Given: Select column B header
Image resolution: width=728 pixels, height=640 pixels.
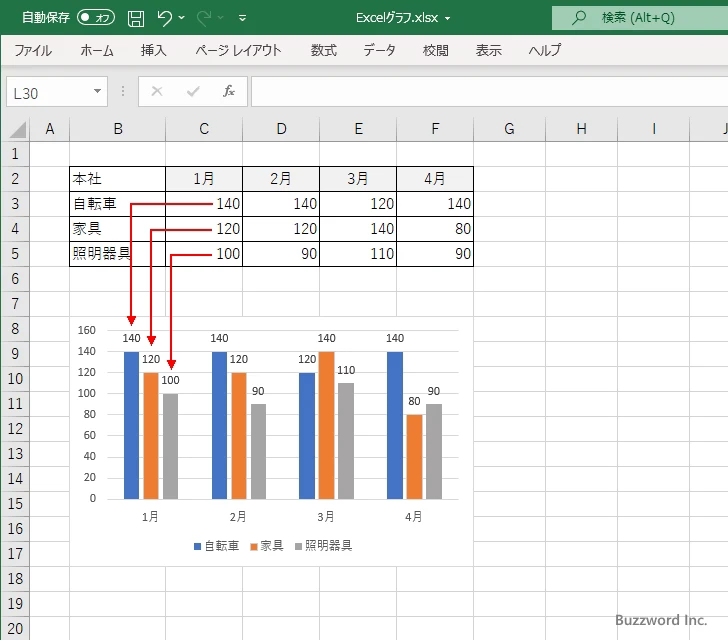Looking at the screenshot, I should point(118,129).
